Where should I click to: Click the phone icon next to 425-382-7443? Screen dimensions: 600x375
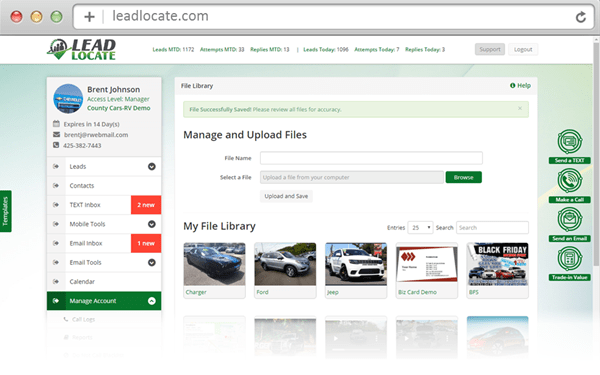point(56,145)
